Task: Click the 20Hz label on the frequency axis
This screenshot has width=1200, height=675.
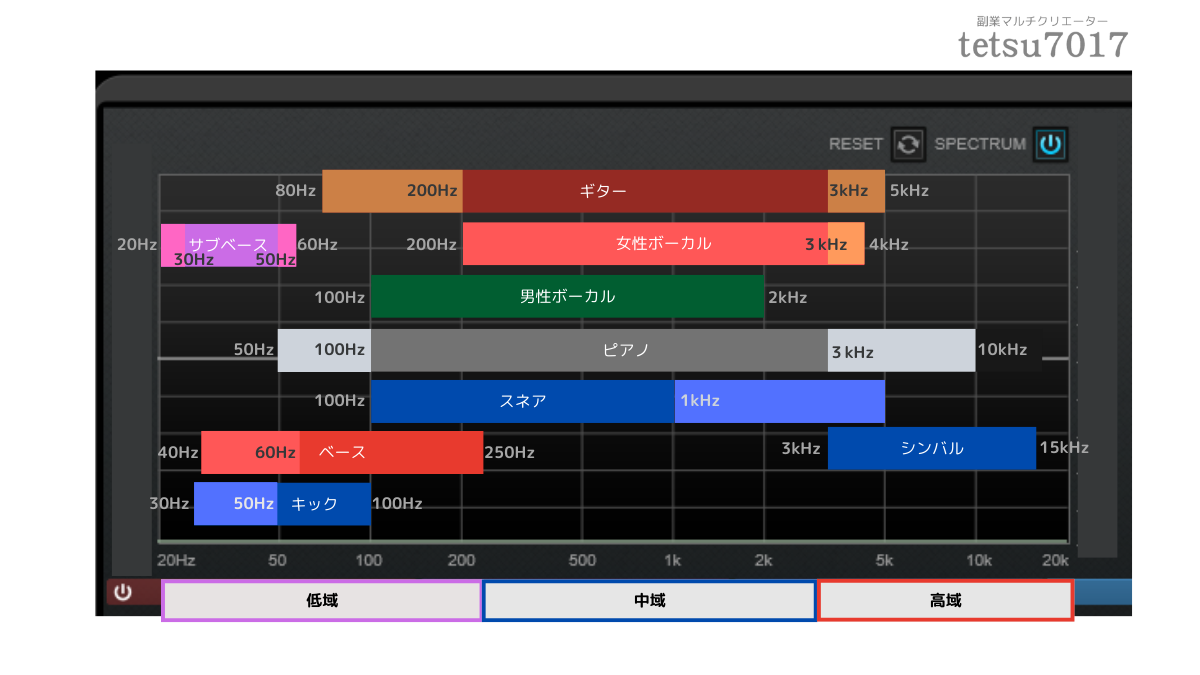Action: pyautogui.click(x=176, y=560)
